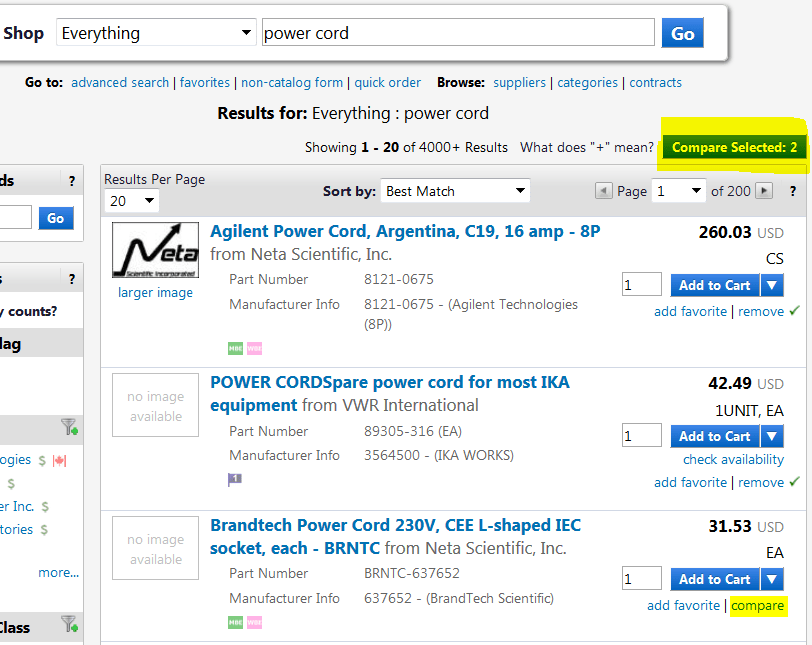Remove IKA power cord from comparison
The width and height of the screenshot is (812, 645).
pos(761,482)
